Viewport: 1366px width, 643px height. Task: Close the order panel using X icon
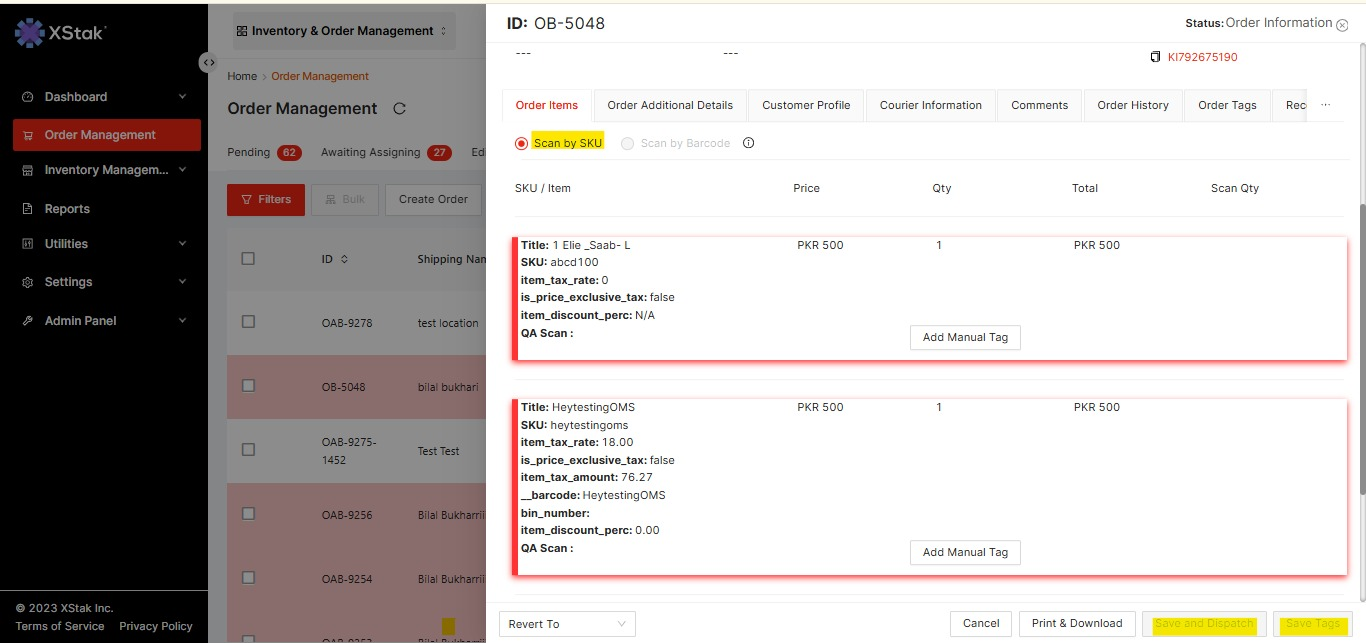[x=1342, y=25]
